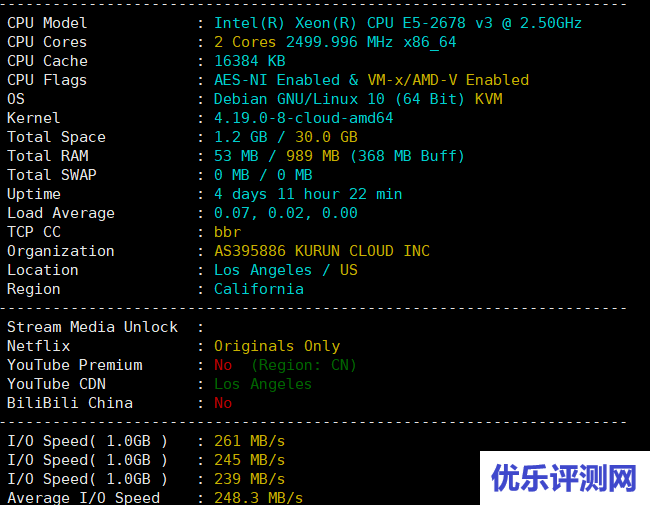Select the '2 Cores 2499.996 MHz x86_64' text
The height and width of the screenshot is (505, 650).
point(335,42)
